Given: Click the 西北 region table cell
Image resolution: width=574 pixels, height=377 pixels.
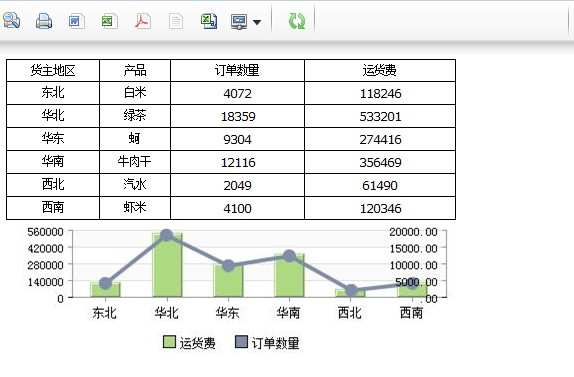Looking at the screenshot, I should [x=53, y=185].
